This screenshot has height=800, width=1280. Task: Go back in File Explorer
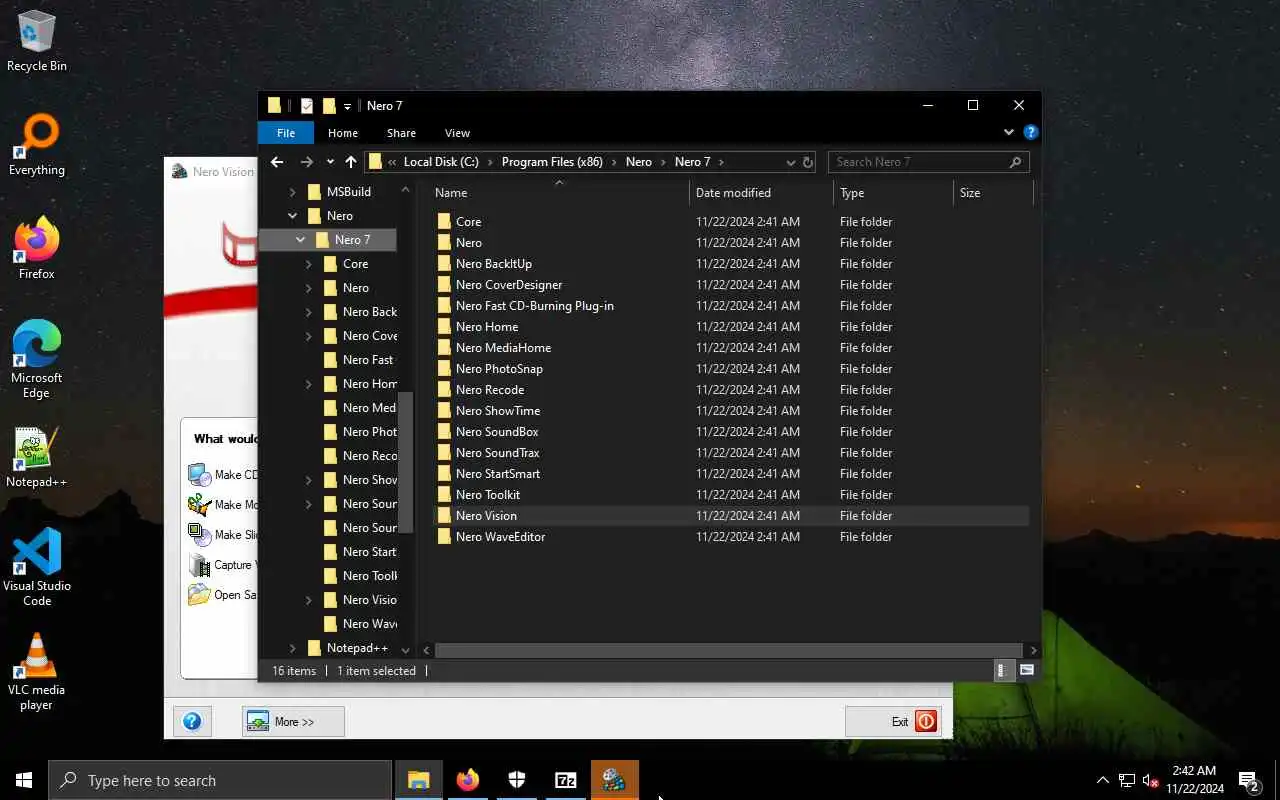tap(277, 162)
